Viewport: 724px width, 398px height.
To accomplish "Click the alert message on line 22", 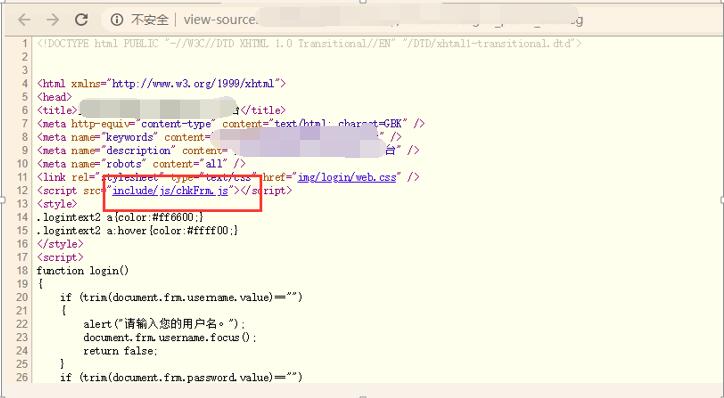I will 165,324.
